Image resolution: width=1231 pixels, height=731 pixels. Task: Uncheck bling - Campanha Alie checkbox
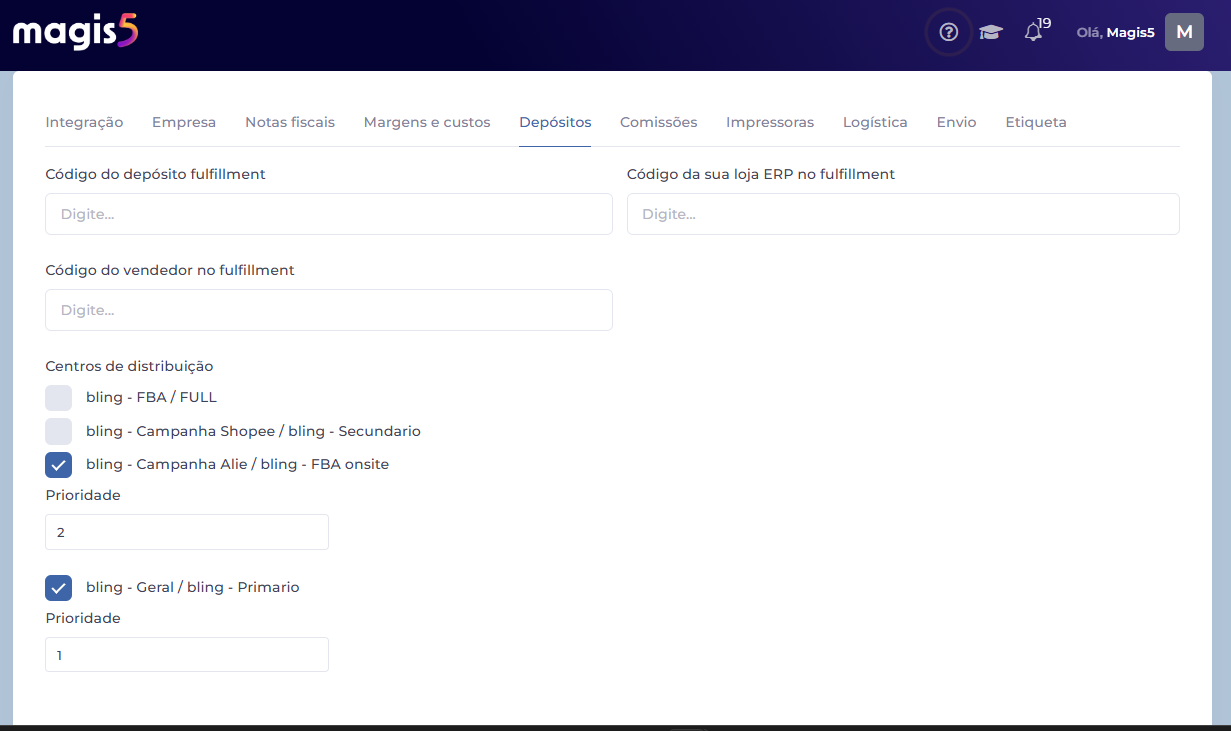[59, 465]
